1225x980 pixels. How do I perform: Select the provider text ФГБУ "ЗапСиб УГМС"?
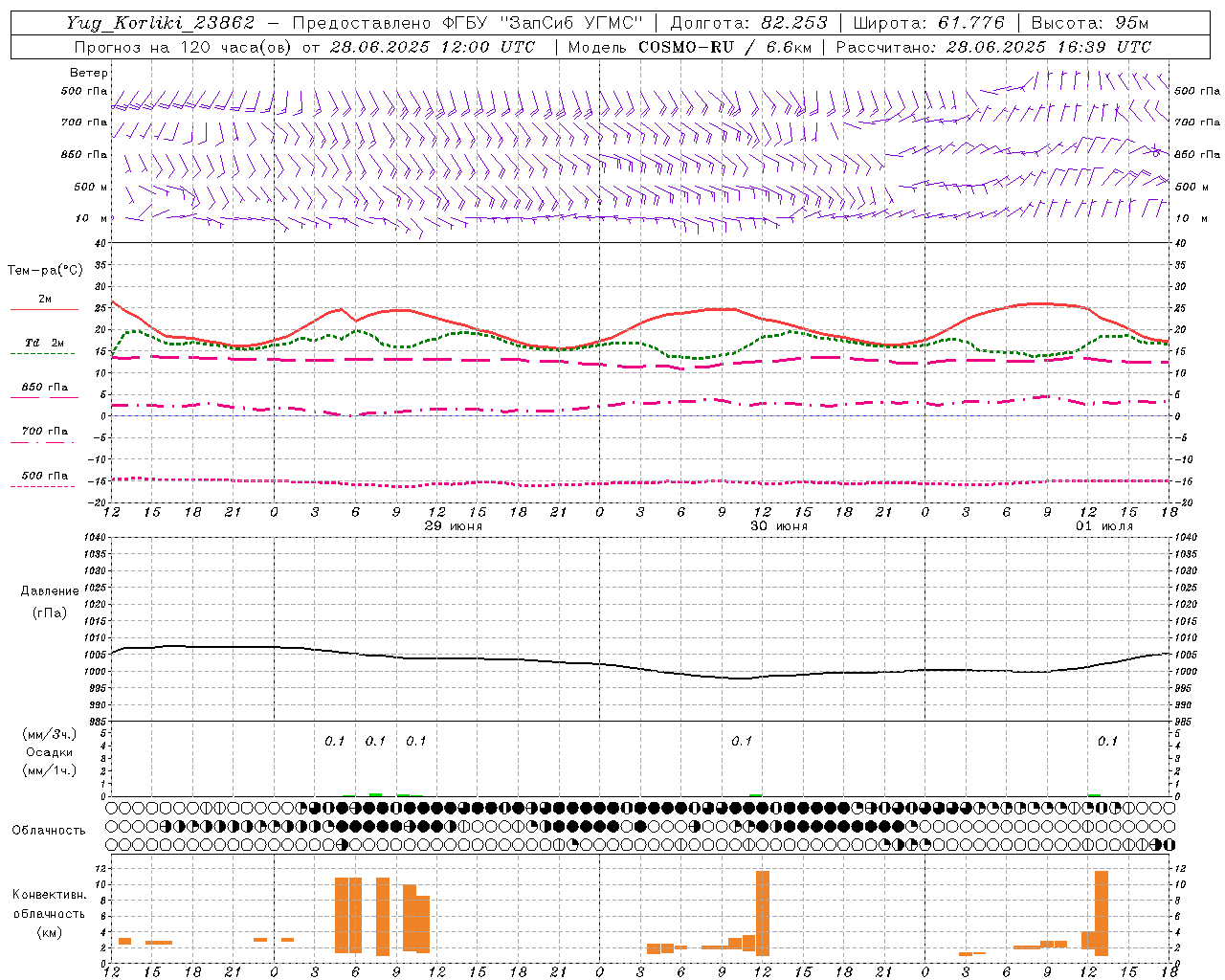pyautogui.click(x=543, y=23)
